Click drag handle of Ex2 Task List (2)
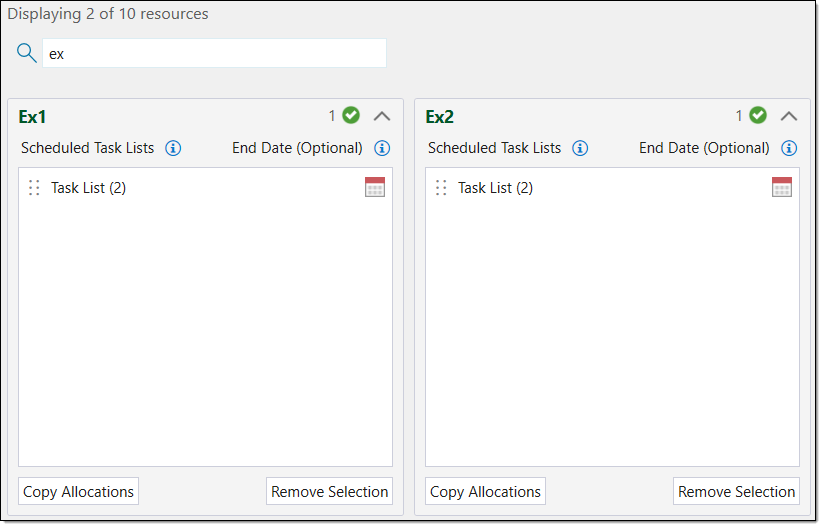The image size is (822, 527). click(x=441, y=188)
